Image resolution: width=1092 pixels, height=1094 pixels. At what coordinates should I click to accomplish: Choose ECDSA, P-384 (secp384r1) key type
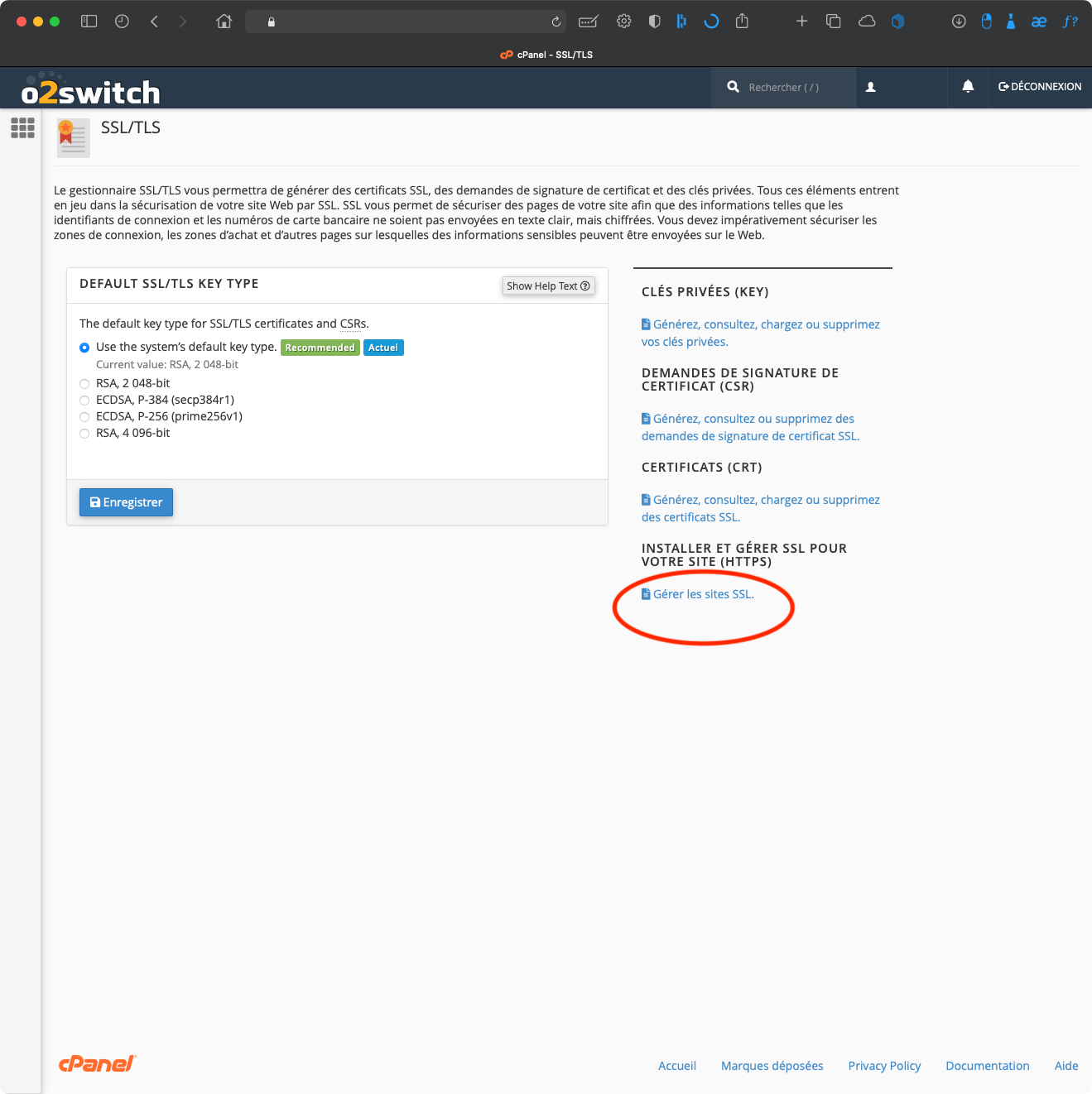click(84, 401)
